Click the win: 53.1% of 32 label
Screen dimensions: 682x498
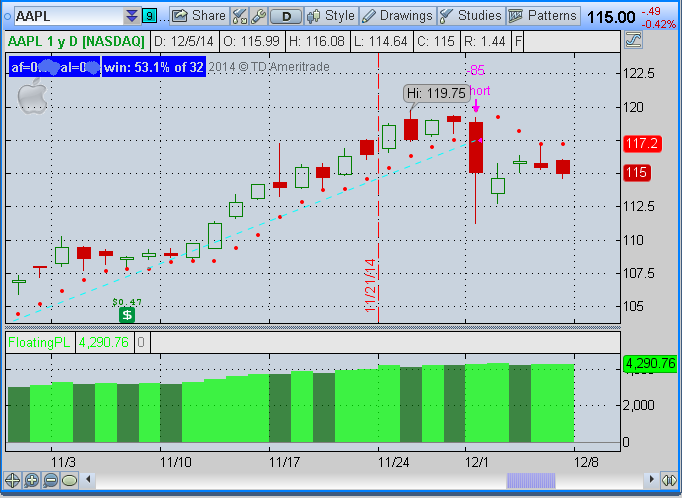(x=154, y=67)
